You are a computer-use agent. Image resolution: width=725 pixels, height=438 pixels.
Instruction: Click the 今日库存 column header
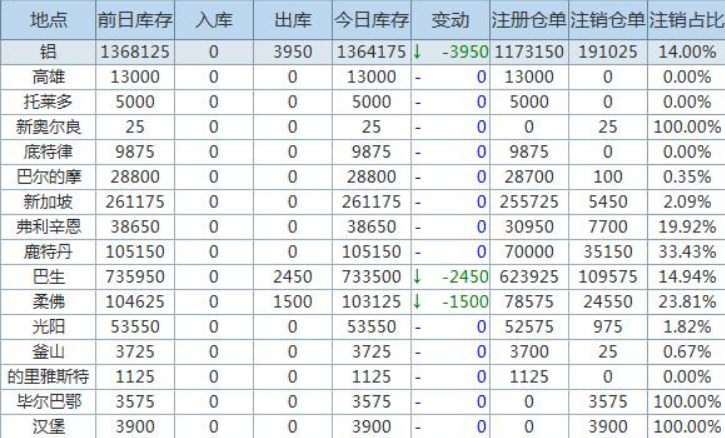point(372,20)
